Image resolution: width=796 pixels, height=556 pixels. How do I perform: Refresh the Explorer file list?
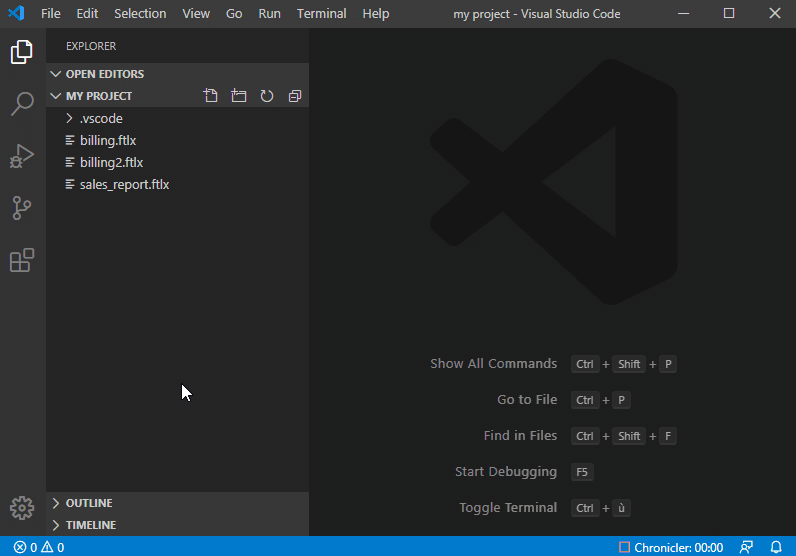[267, 96]
